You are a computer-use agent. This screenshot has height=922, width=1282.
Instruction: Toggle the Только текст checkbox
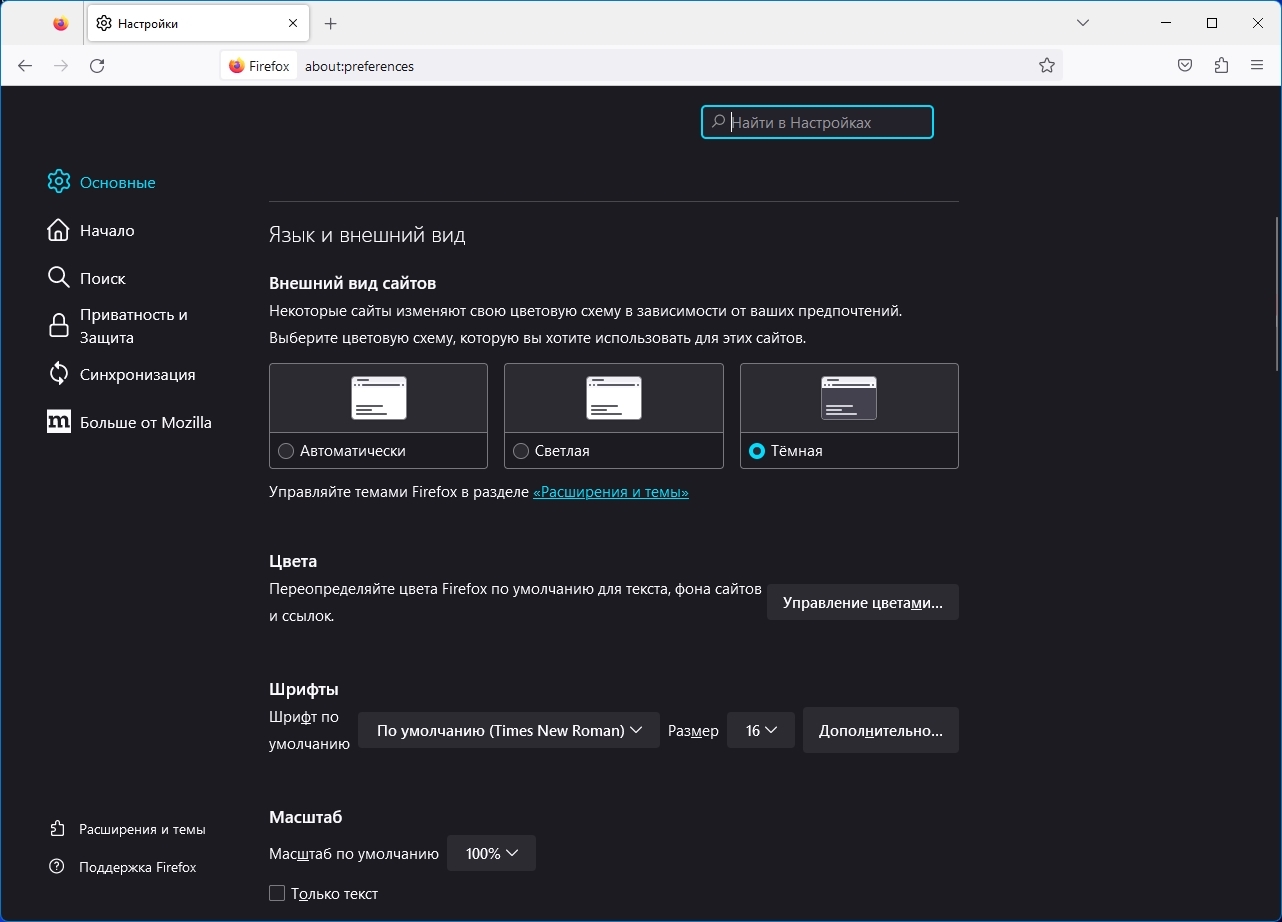click(x=277, y=893)
